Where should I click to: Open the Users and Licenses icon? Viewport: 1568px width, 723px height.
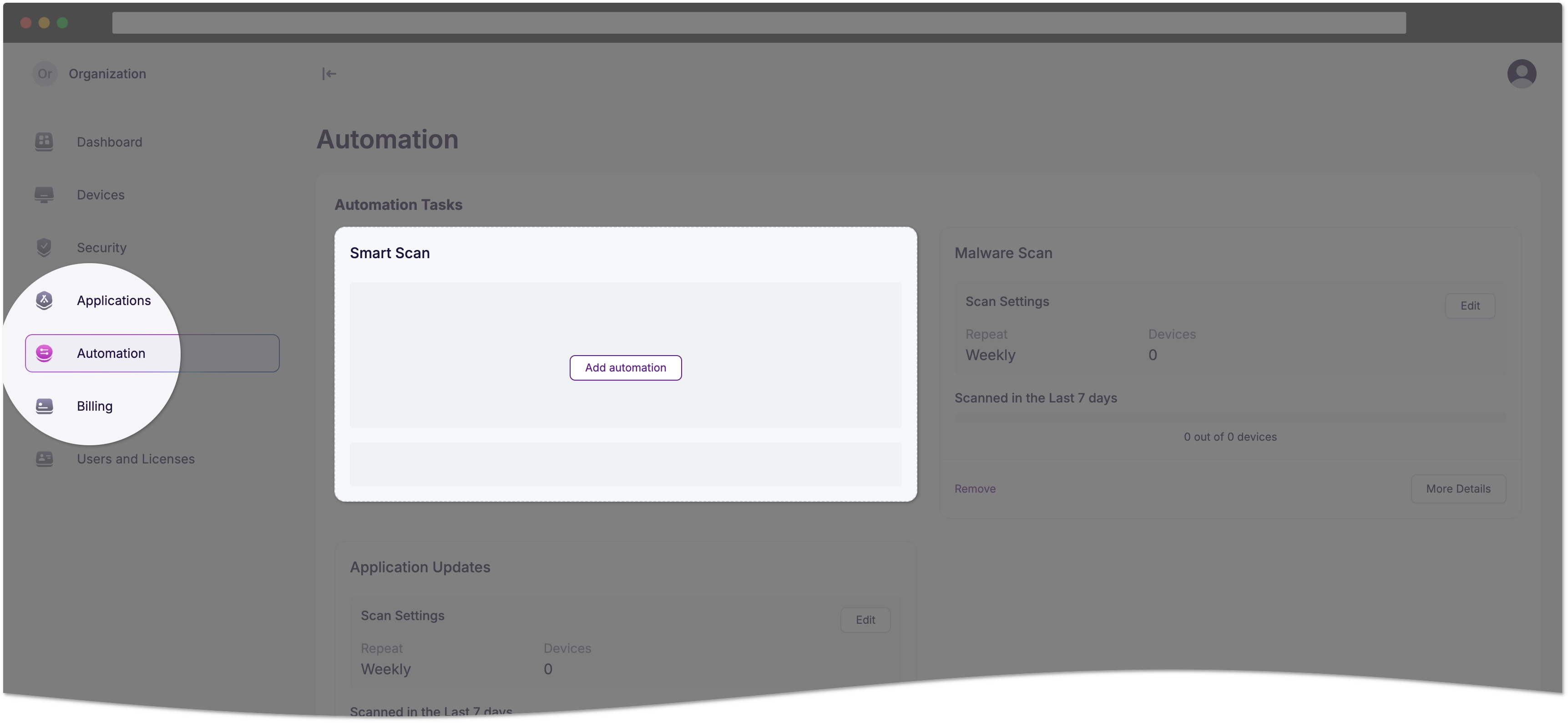[44, 458]
